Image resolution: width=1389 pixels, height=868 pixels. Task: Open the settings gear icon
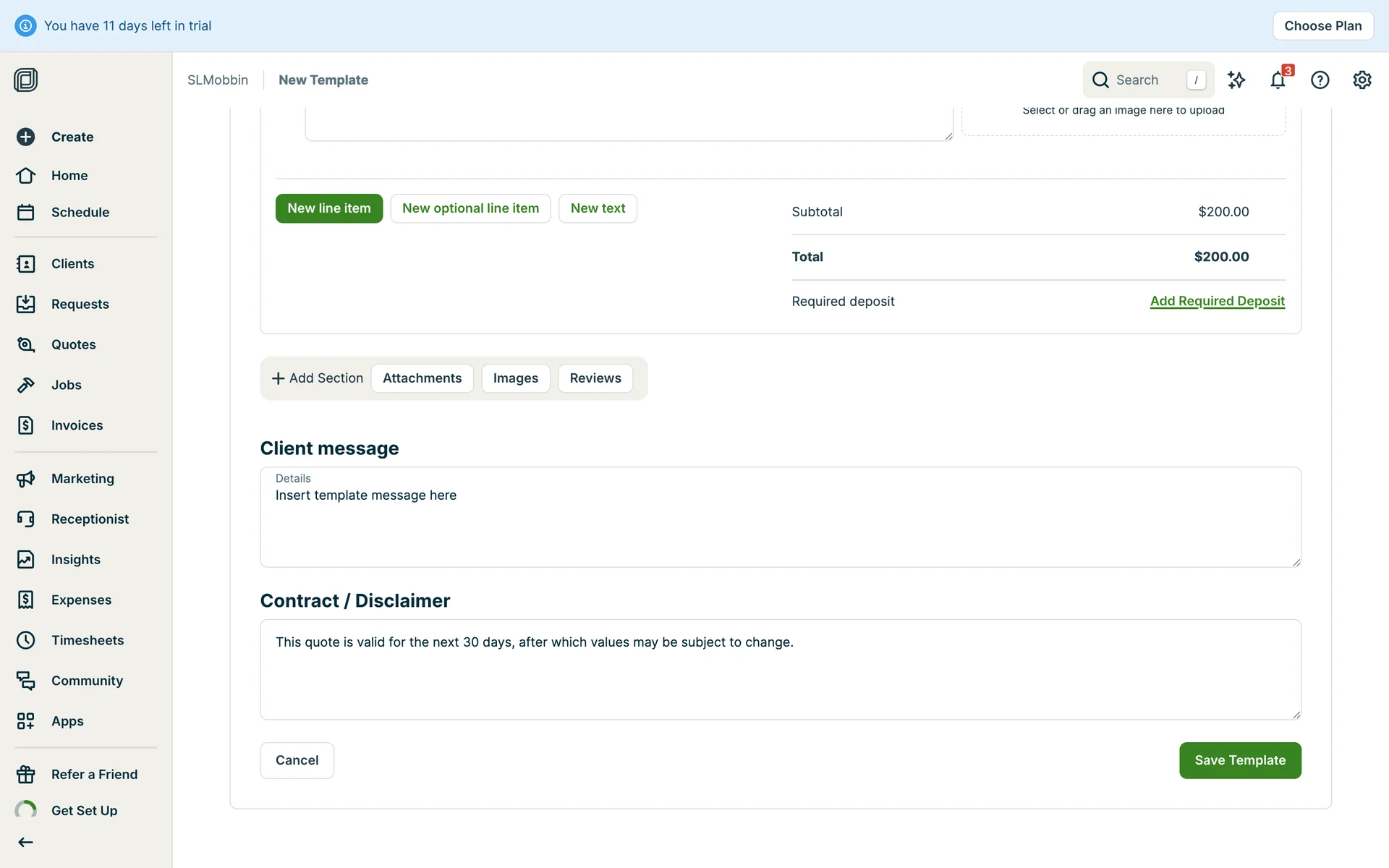[x=1362, y=80]
